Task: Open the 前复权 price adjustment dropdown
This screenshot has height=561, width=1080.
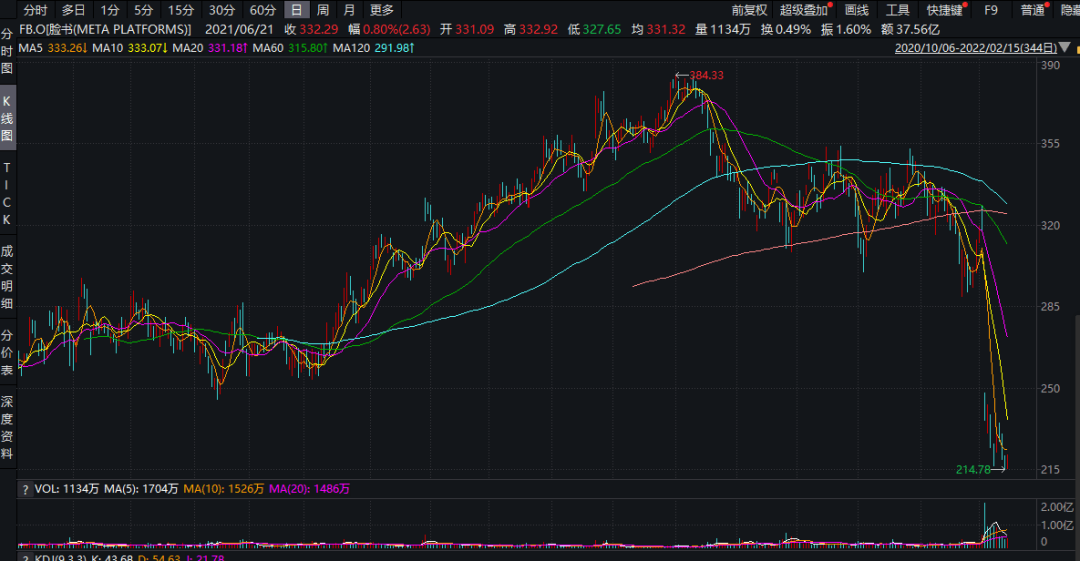Action: (x=748, y=10)
